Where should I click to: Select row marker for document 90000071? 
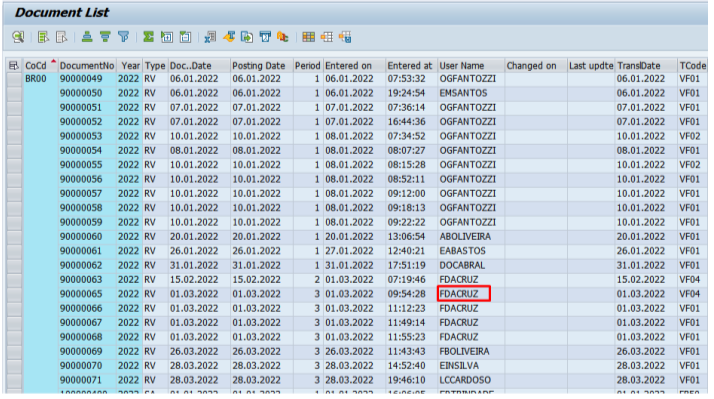14,380
